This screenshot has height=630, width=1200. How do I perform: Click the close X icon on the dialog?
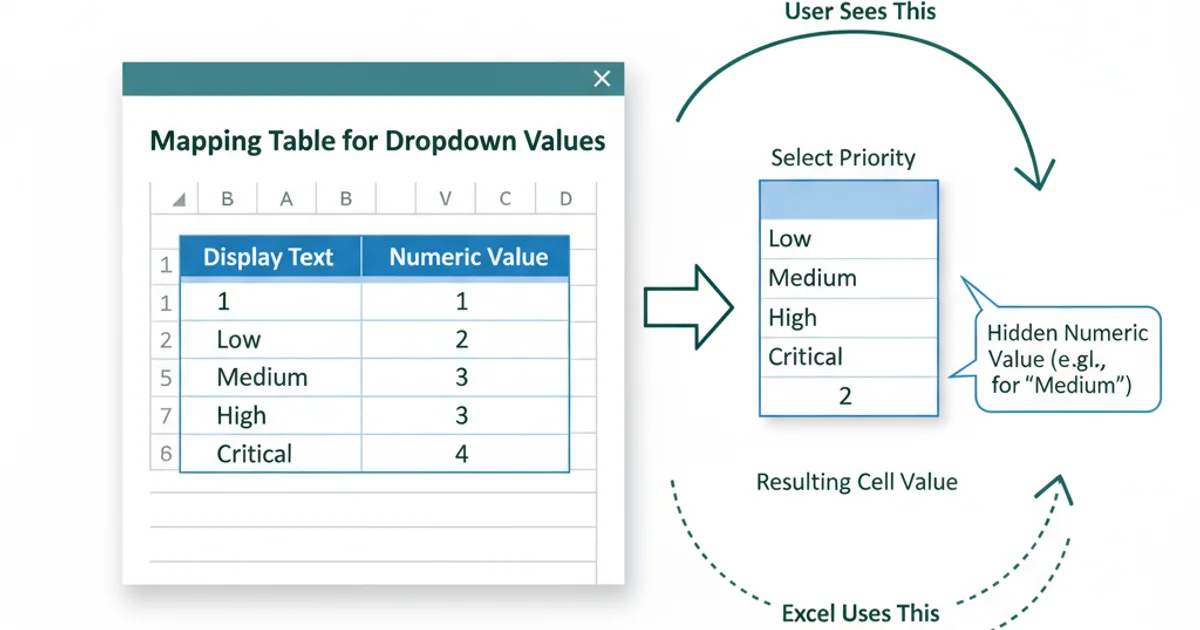coord(601,78)
